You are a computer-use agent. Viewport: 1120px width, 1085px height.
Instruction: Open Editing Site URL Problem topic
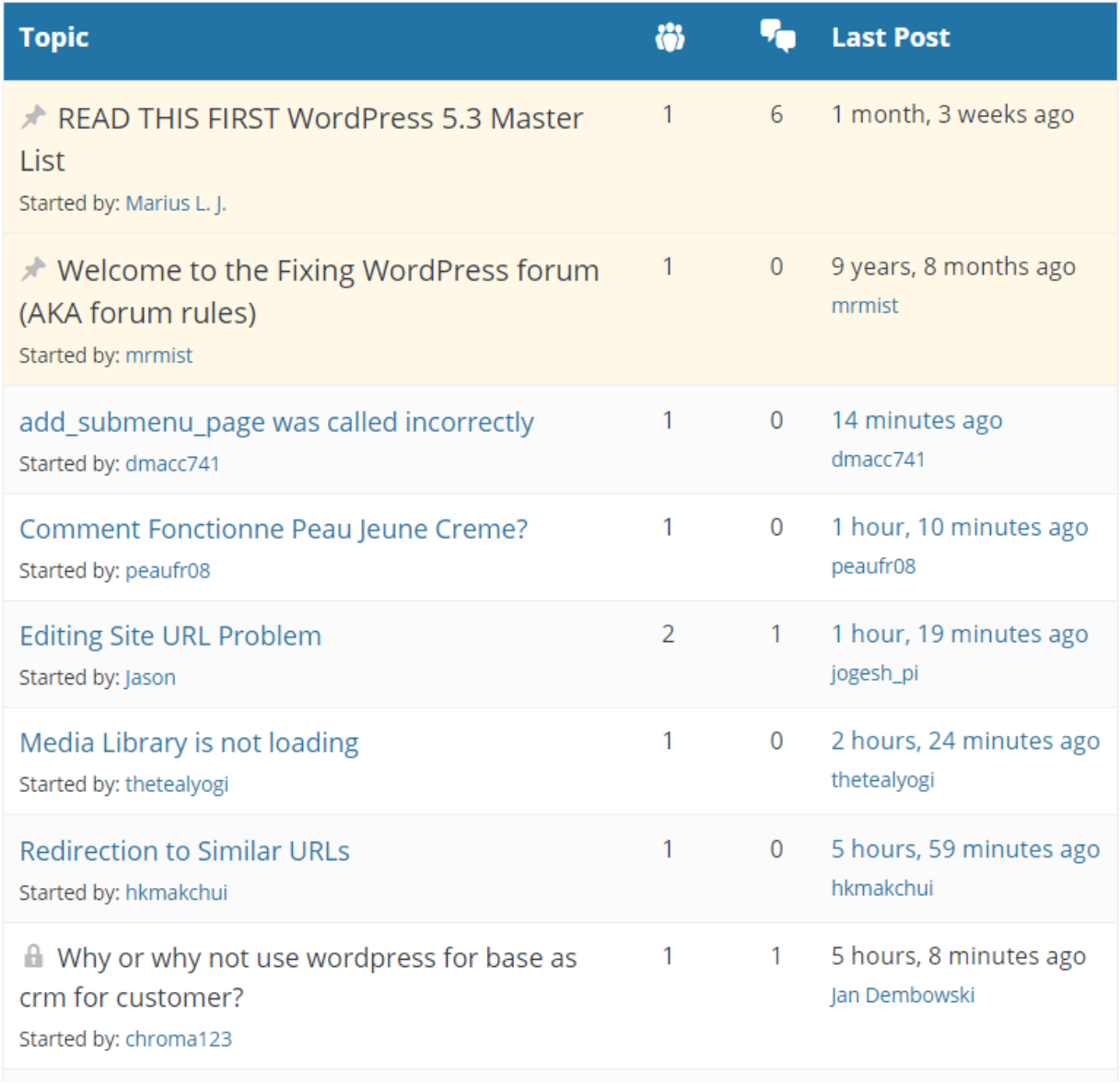[170, 636]
